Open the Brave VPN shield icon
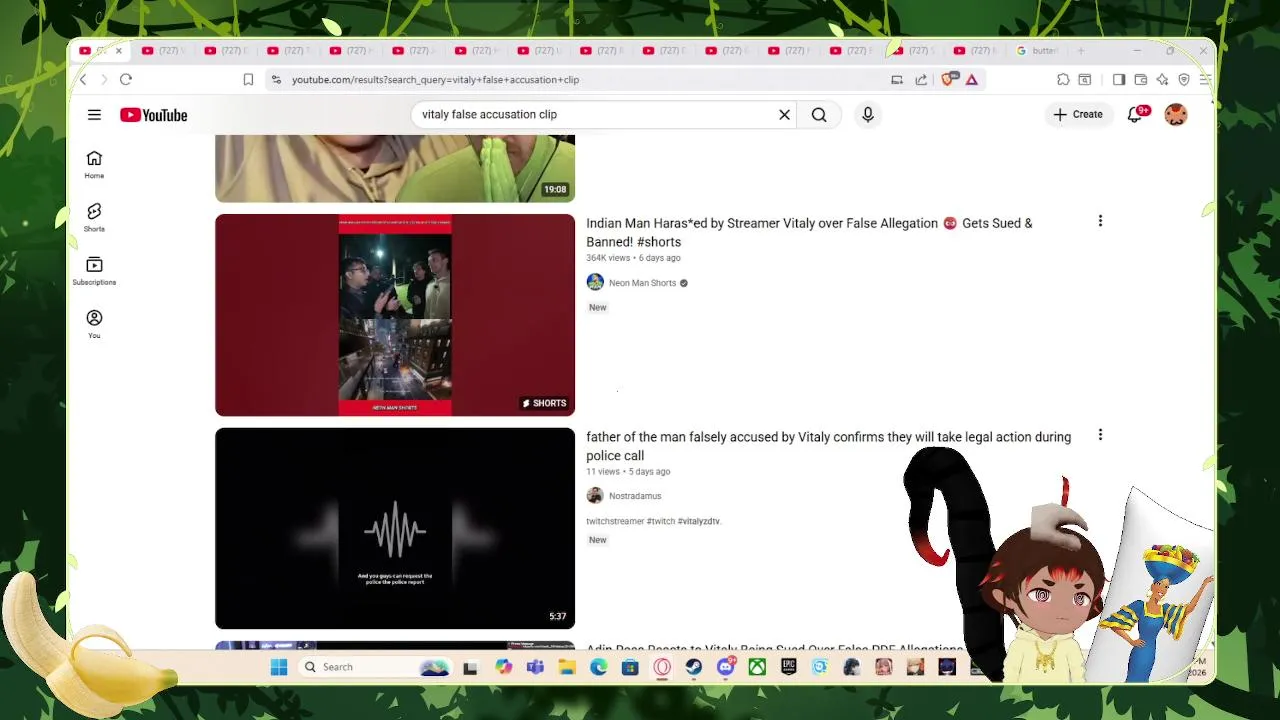Screen dimensions: 1280x720 pyautogui.click(x=1184, y=80)
